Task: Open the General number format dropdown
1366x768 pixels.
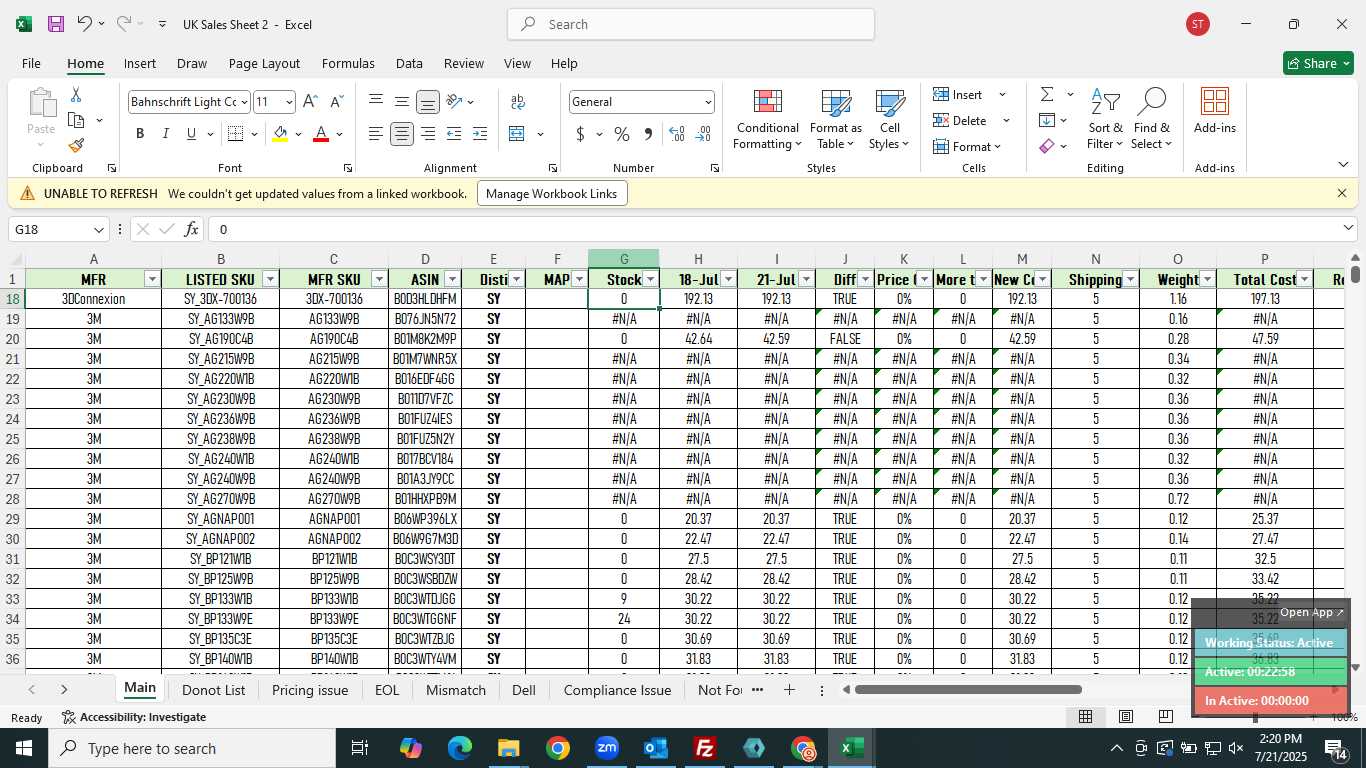Action: click(x=708, y=102)
